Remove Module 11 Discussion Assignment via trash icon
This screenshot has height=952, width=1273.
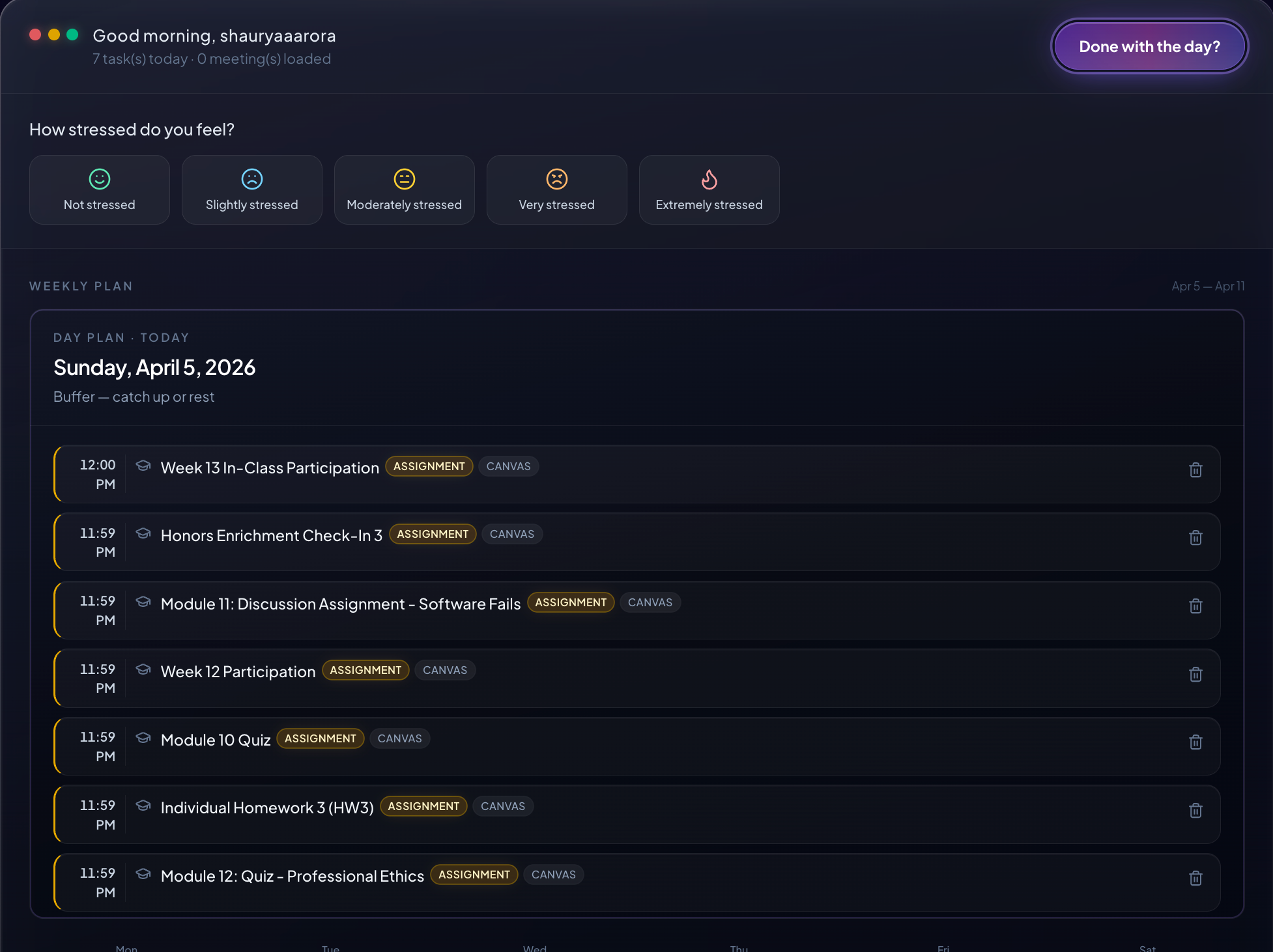(x=1195, y=606)
